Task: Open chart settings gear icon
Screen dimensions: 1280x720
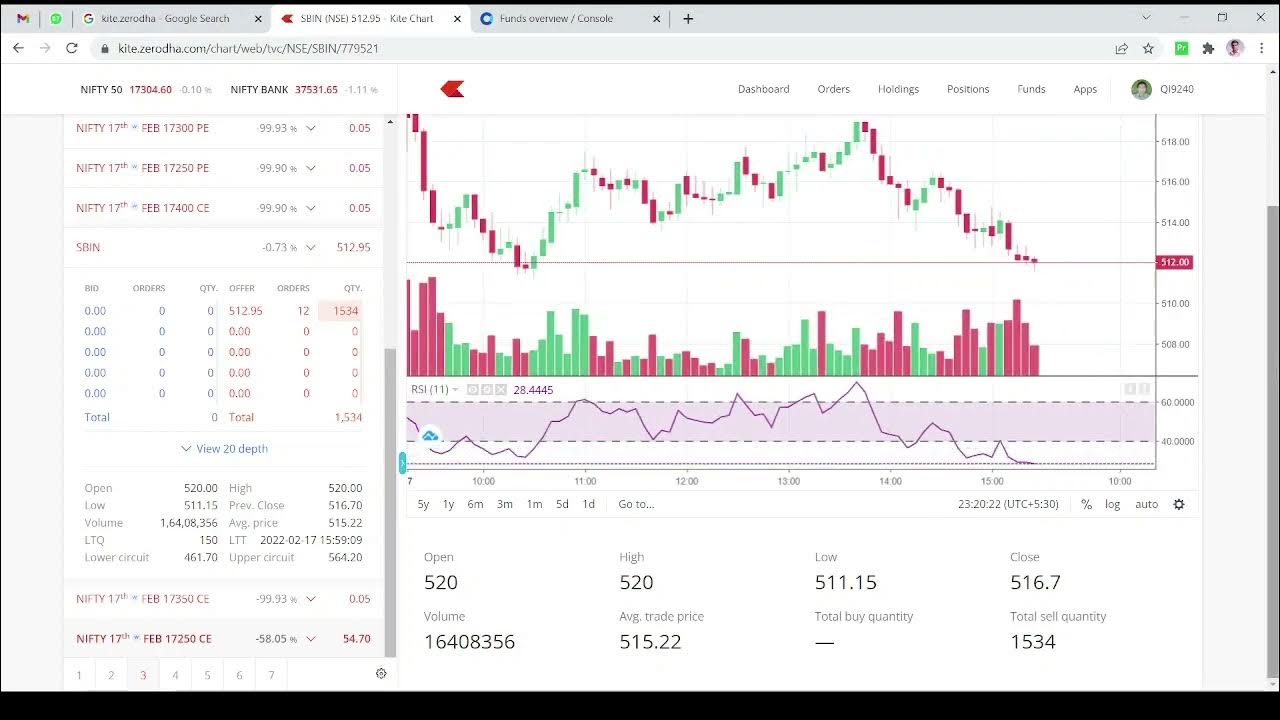Action: [1179, 504]
